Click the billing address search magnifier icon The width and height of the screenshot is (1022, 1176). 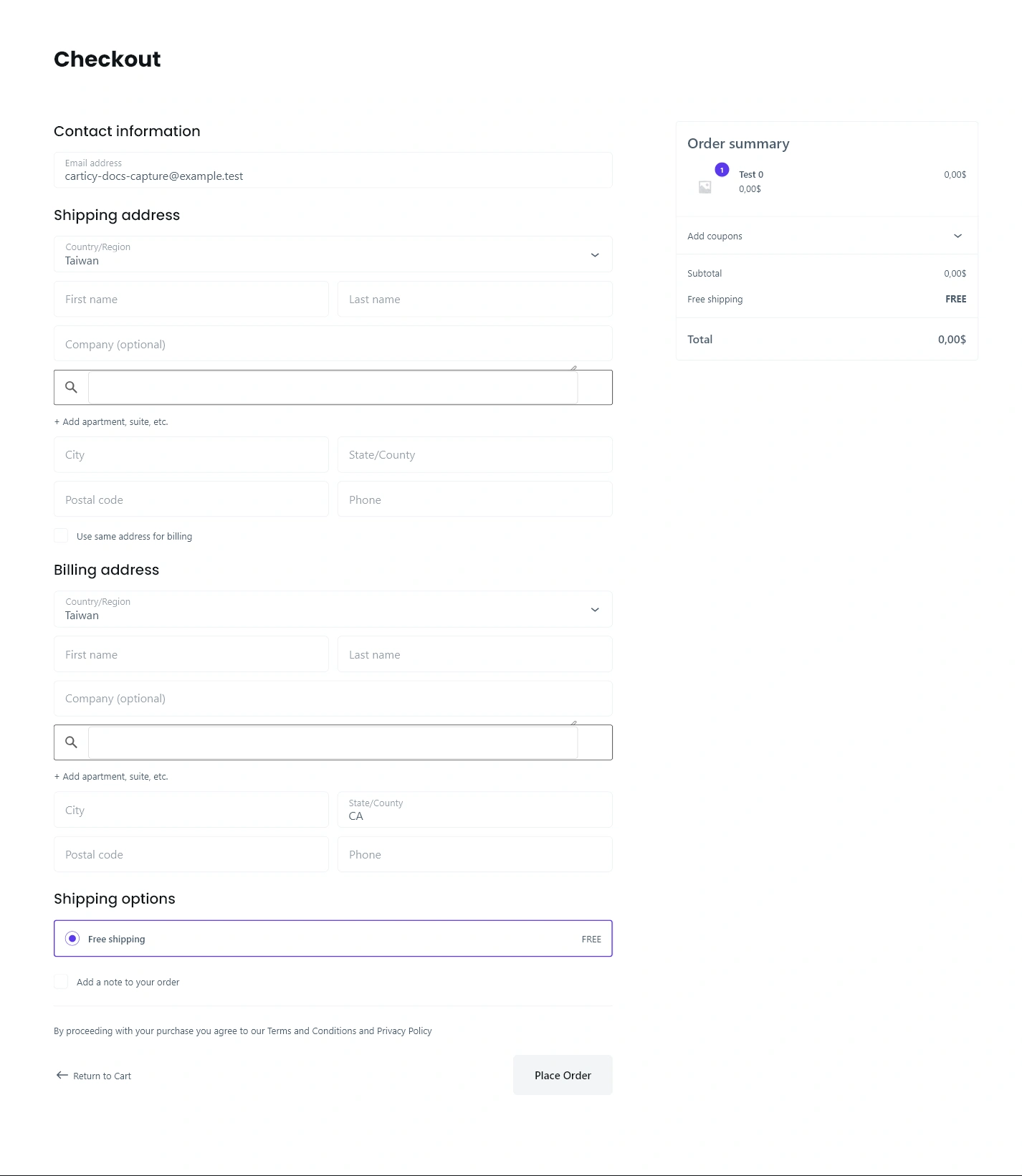(x=71, y=742)
